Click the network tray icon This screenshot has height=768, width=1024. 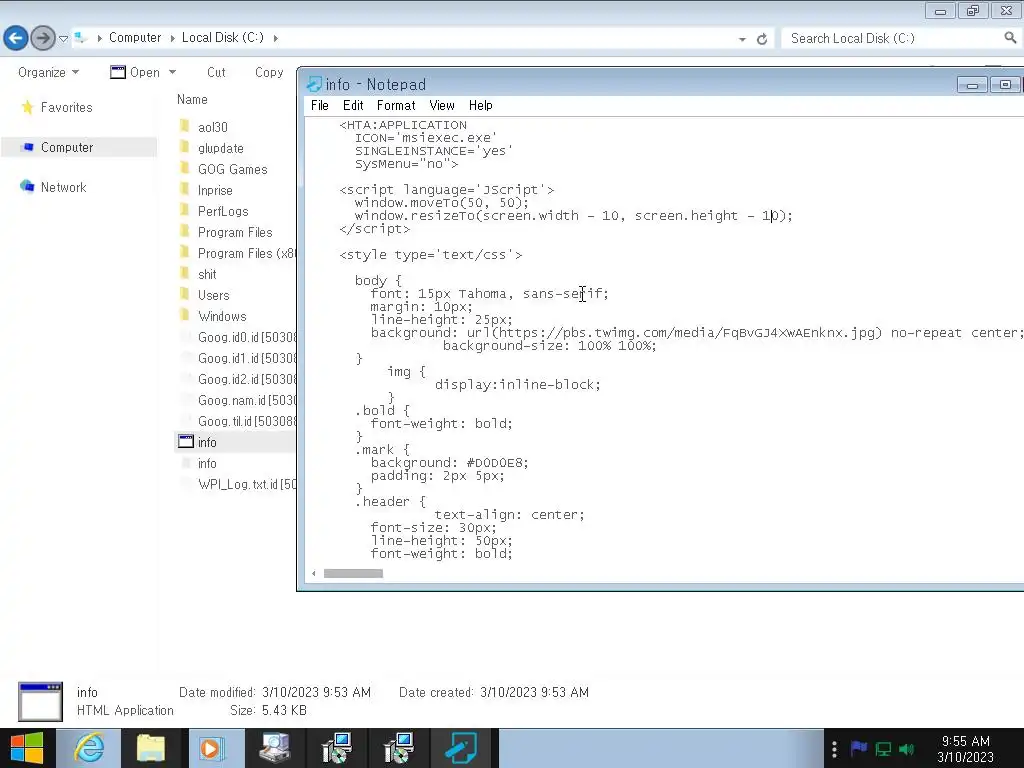click(x=883, y=749)
